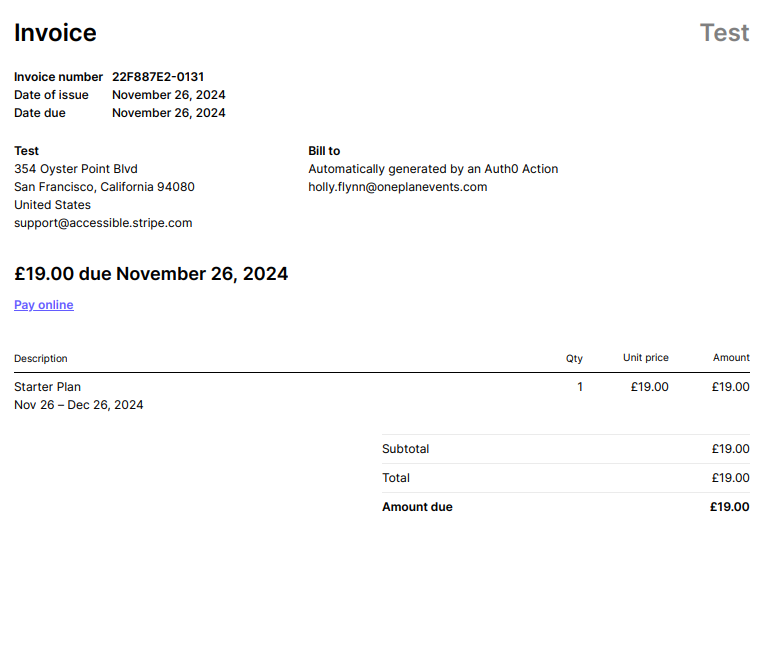774x649 pixels.
Task: Click the Starter Plan line item
Action: point(48,387)
